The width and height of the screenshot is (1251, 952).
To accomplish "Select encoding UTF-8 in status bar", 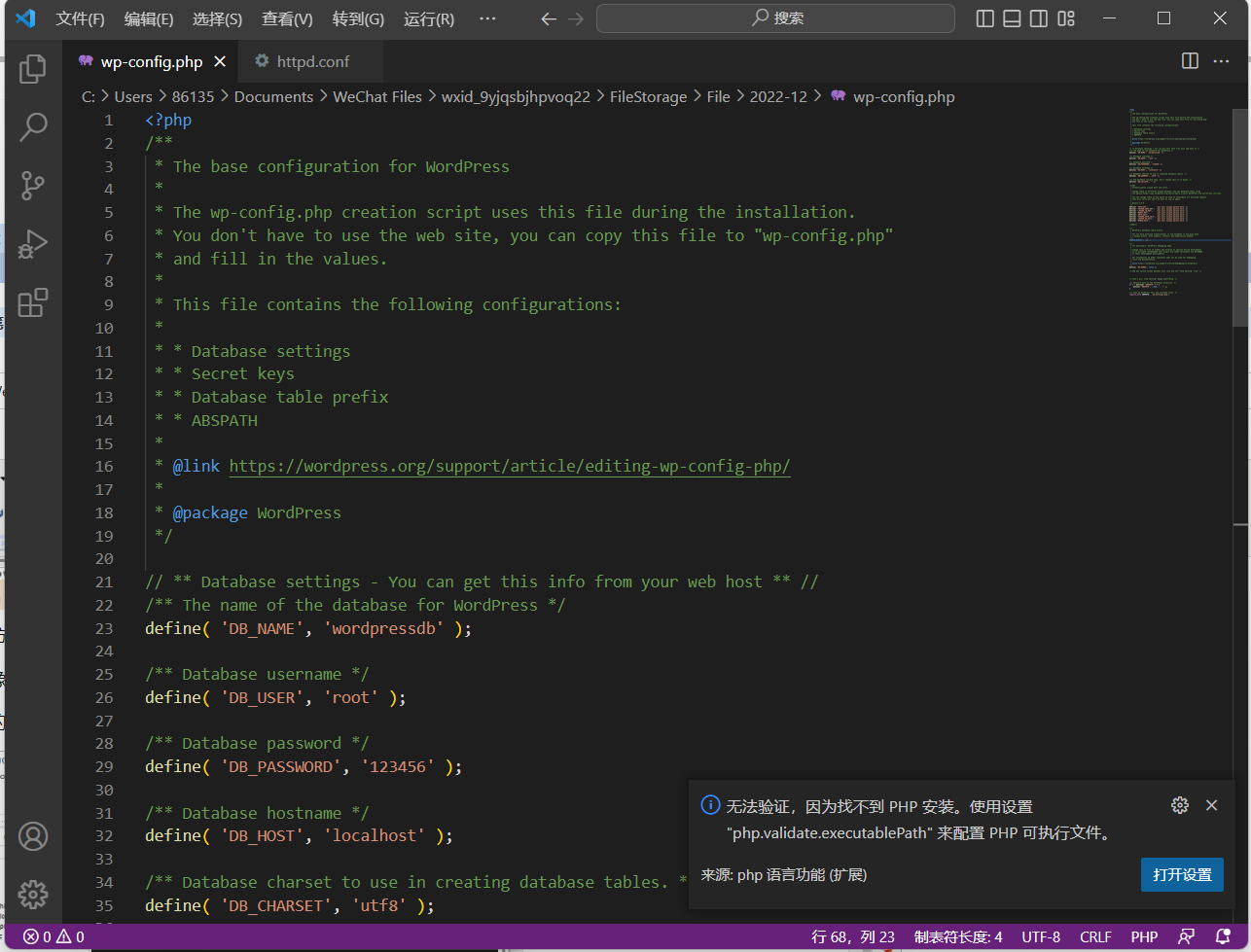I will click(x=1041, y=937).
